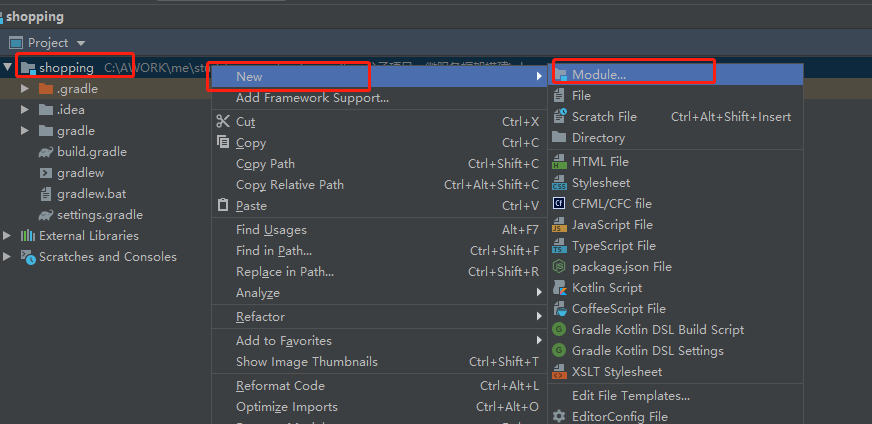This screenshot has width=872, height=424.
Task: Click the Gradle Kotlin DSL Settings icon
Action: 559,351
